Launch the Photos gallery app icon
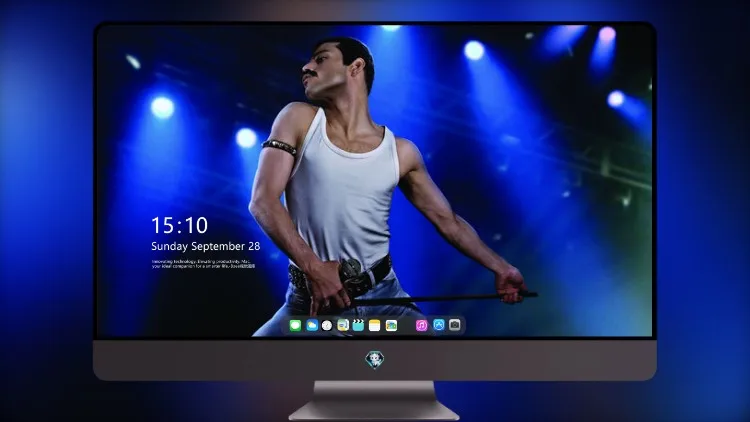 (x=391, y=326)
